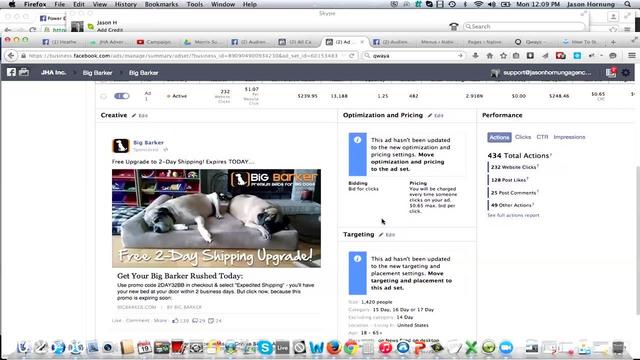Image resolution: width=640 pixels, height=360 pixels.
Task: Click the two dogs ad image
Action: pos(216,218)
